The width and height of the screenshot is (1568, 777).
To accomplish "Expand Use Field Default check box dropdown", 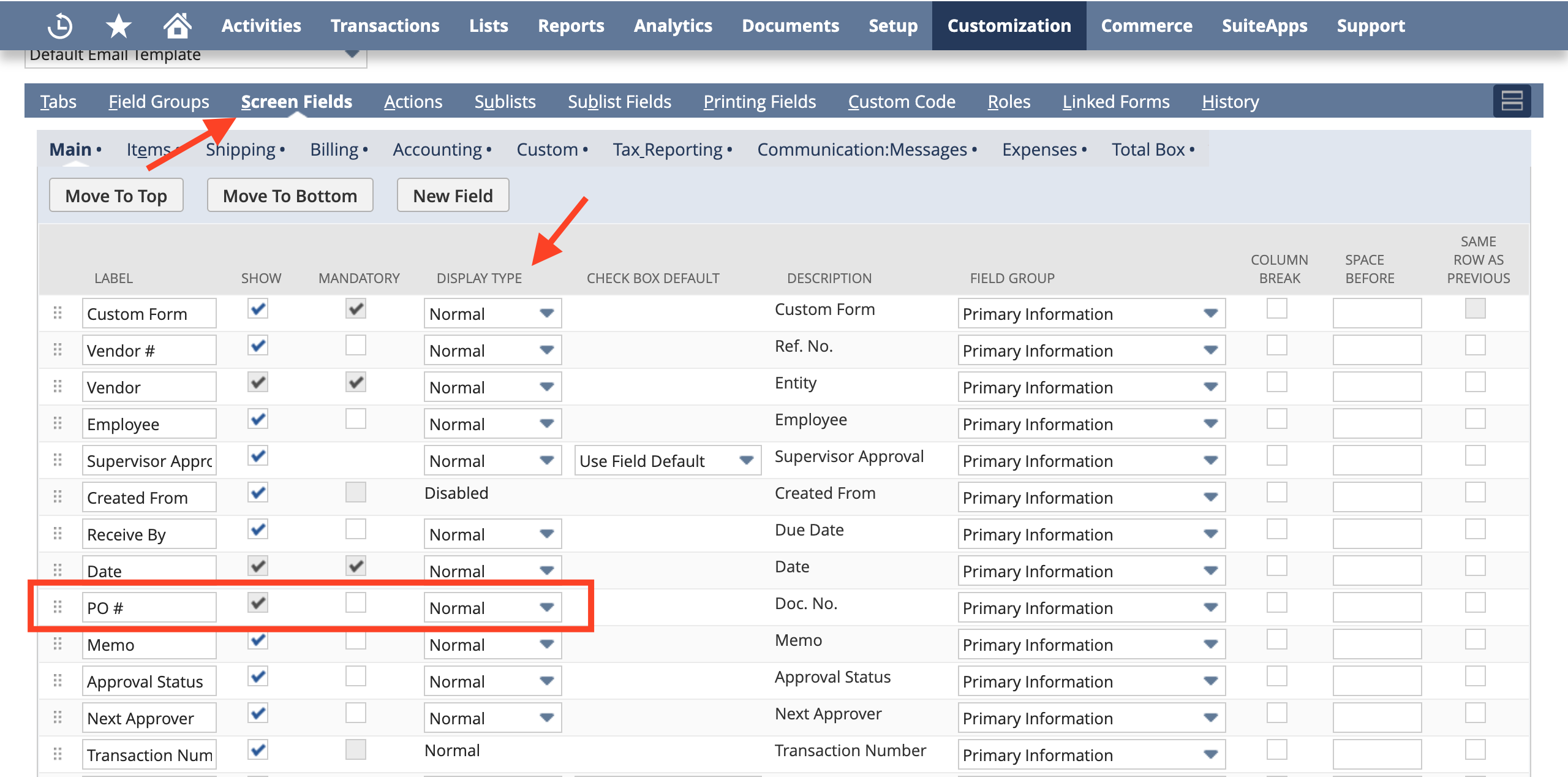I will coord(667,460).
